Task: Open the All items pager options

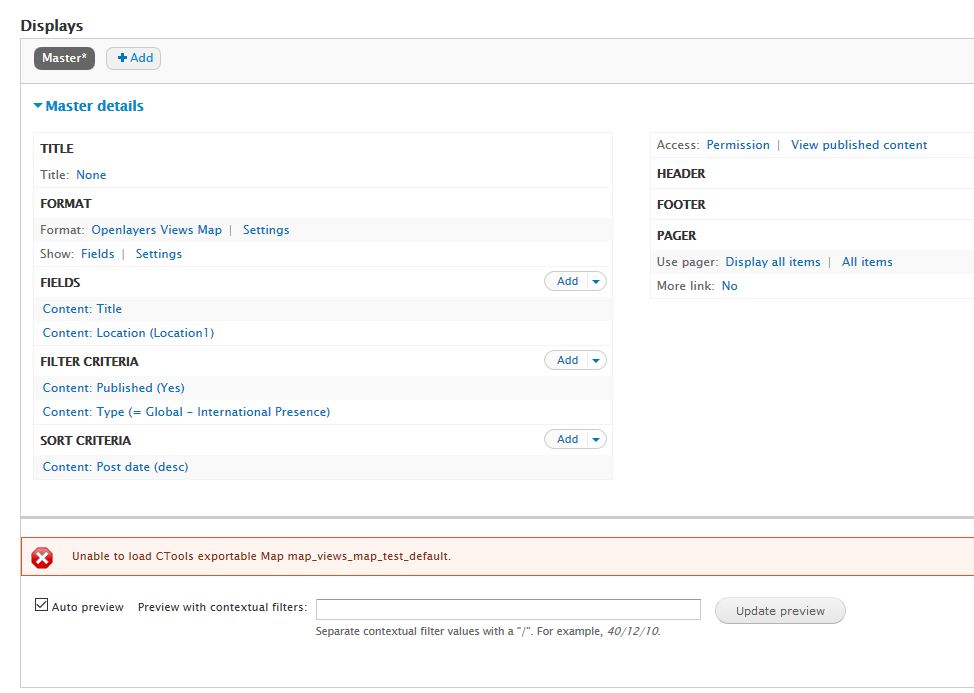Action: (x=867, y=262)
